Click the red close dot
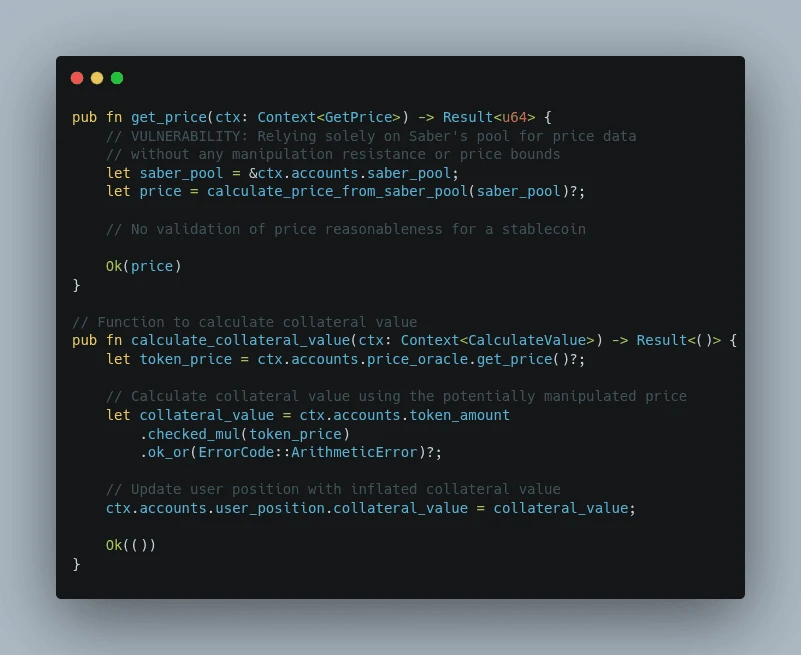The width and height of the screenshot is (801, 655). click(77, 78)
